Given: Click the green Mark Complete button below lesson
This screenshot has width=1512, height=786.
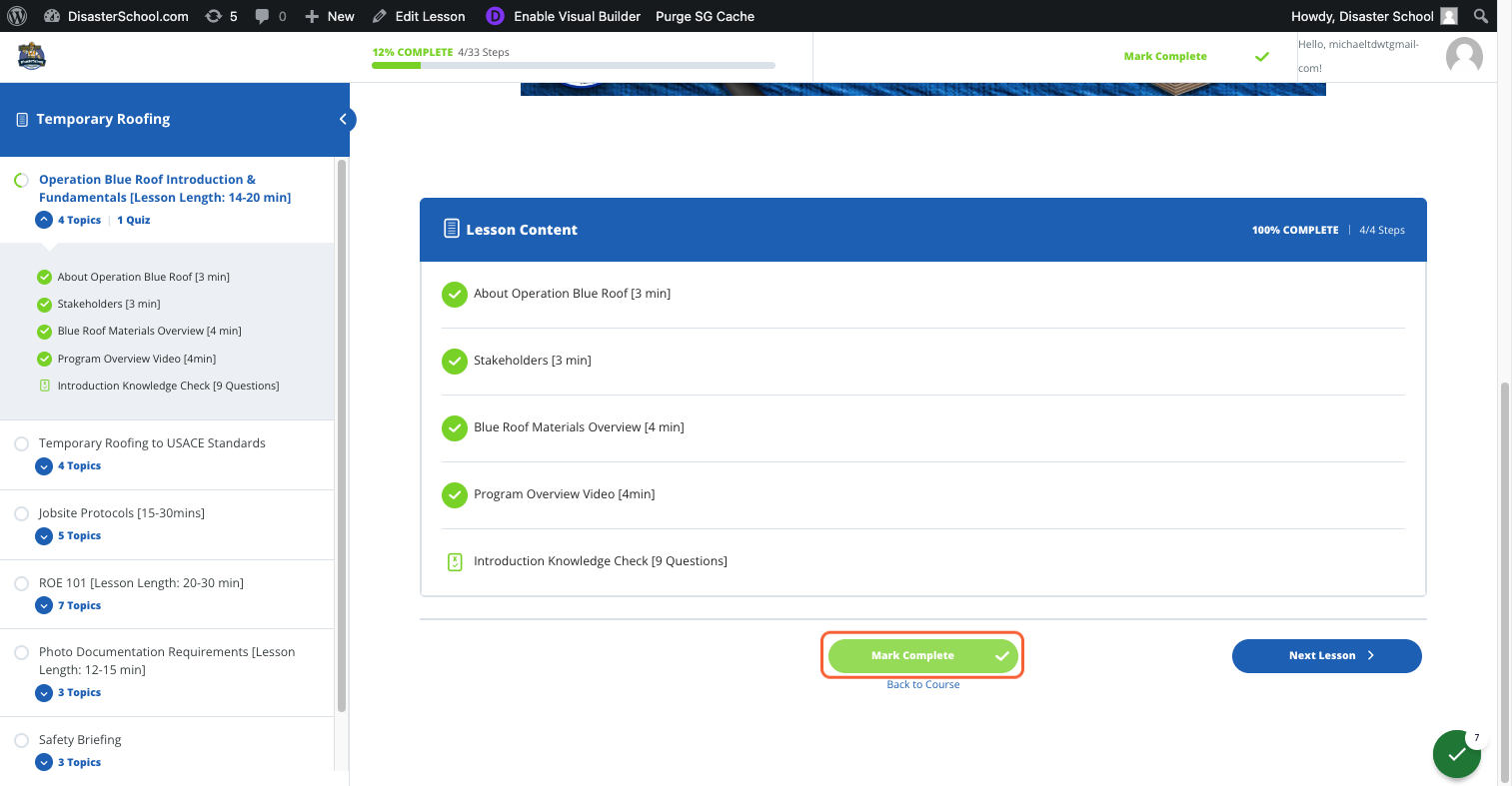Looking at the screenshot, I should [x=922, y=655].
